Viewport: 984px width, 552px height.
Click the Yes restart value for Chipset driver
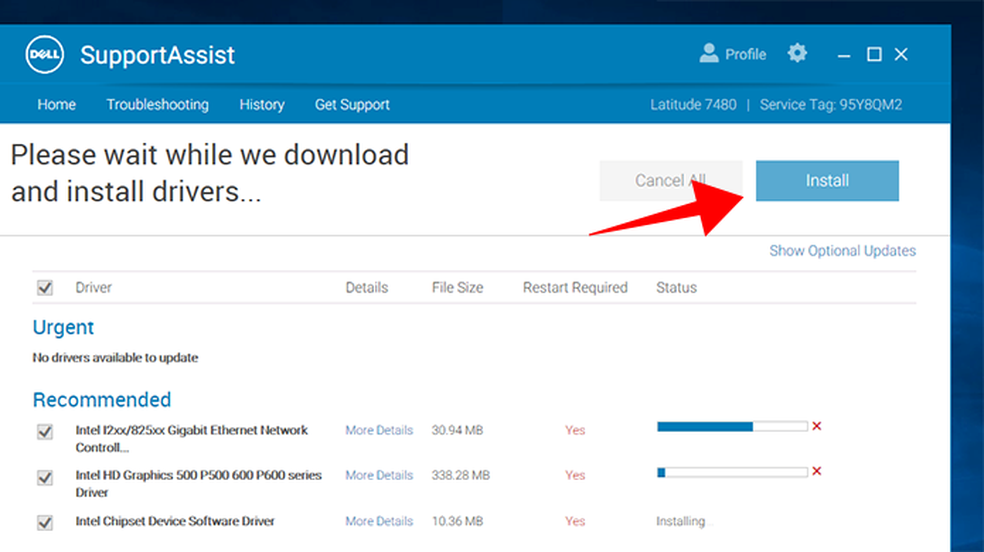575,521
